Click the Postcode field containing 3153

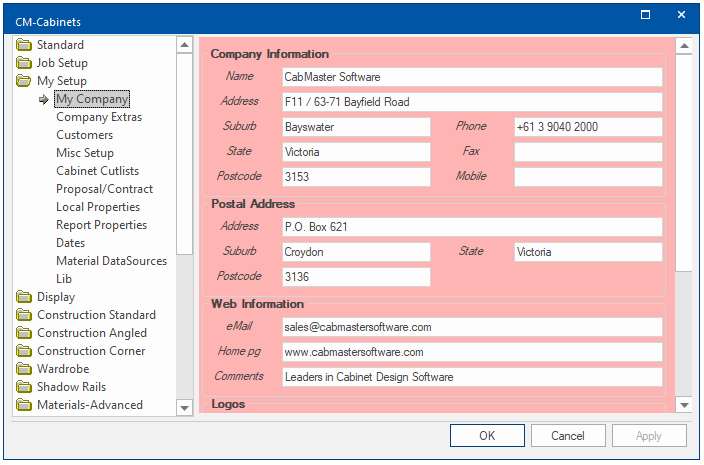pyautogui.click(x=356, y=177)
